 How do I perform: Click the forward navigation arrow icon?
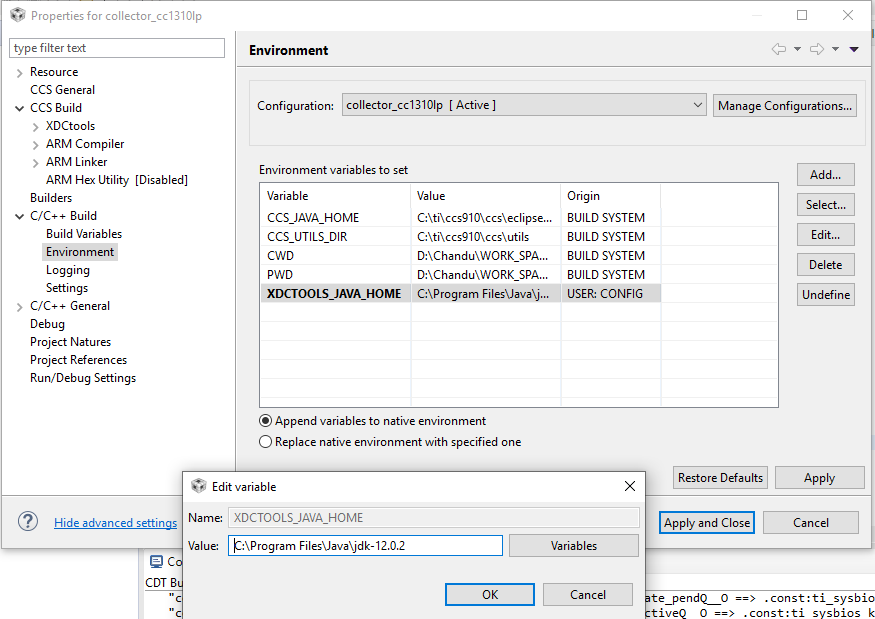pos(817,49)
